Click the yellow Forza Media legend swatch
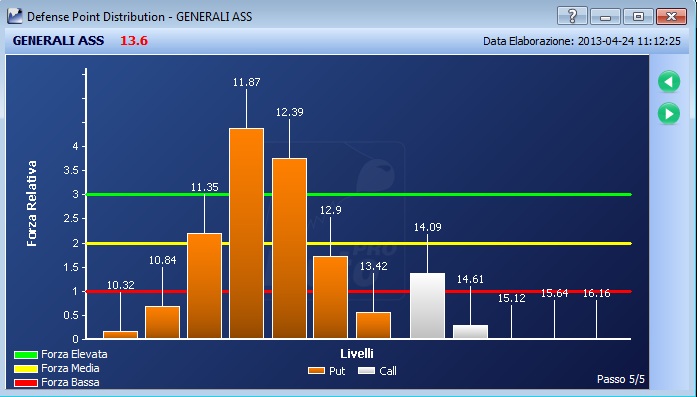 [x=26, y=369]
